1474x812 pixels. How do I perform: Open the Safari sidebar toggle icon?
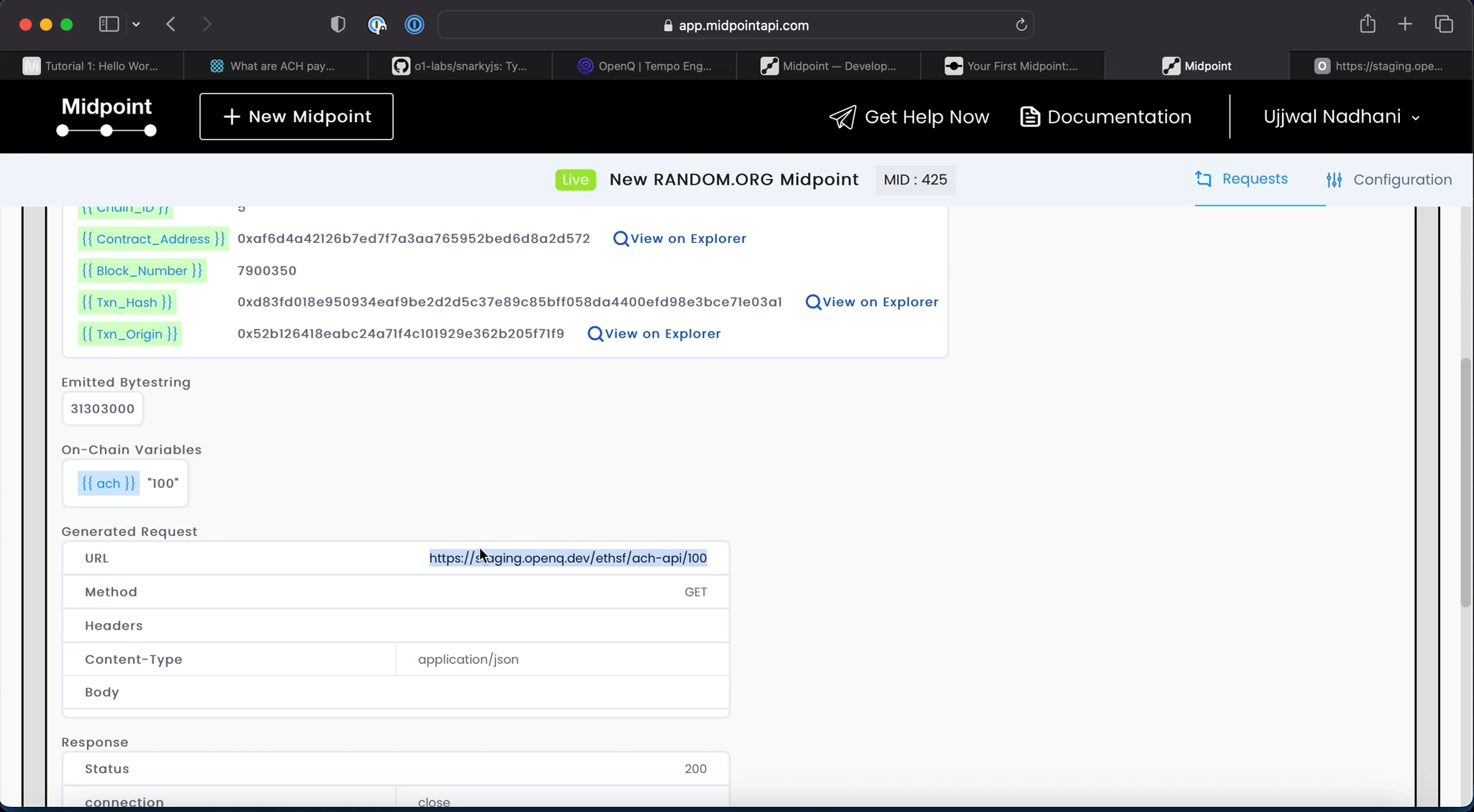pos(109,24)
